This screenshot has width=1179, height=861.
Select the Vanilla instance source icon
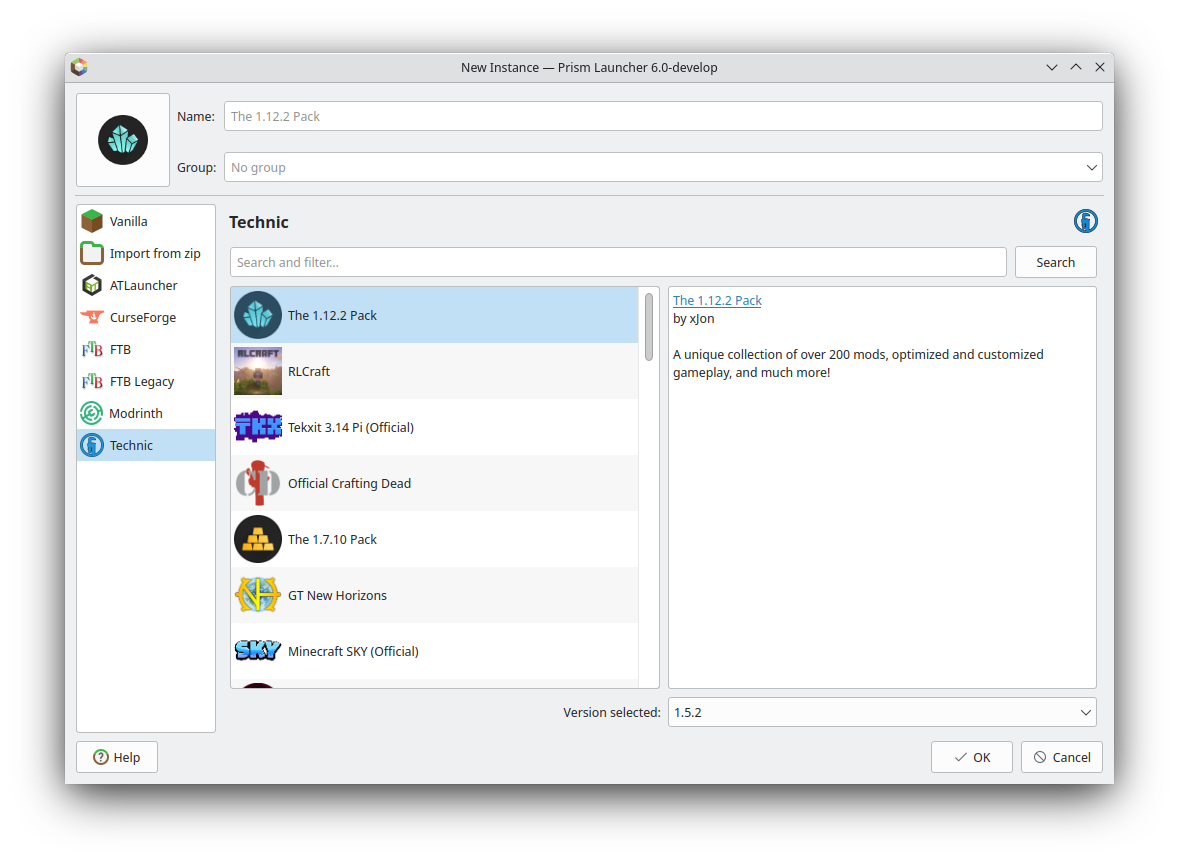tap(94, 220)
